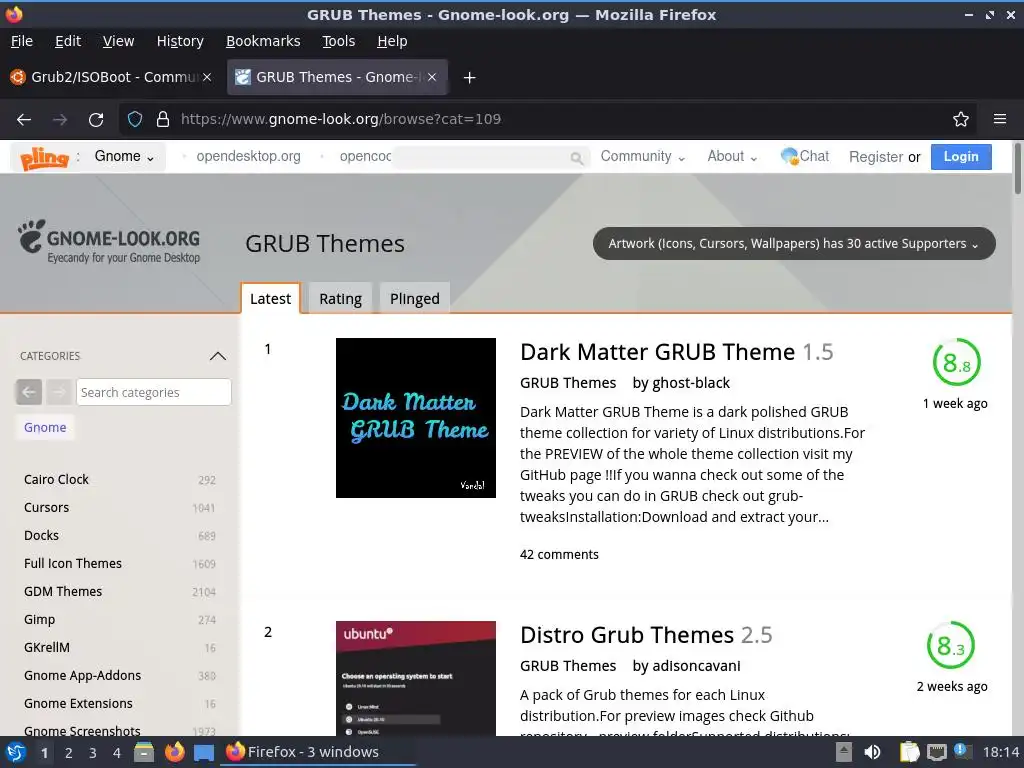Go back to the previous page
1024x768 pixels.
tap(24, 120)
